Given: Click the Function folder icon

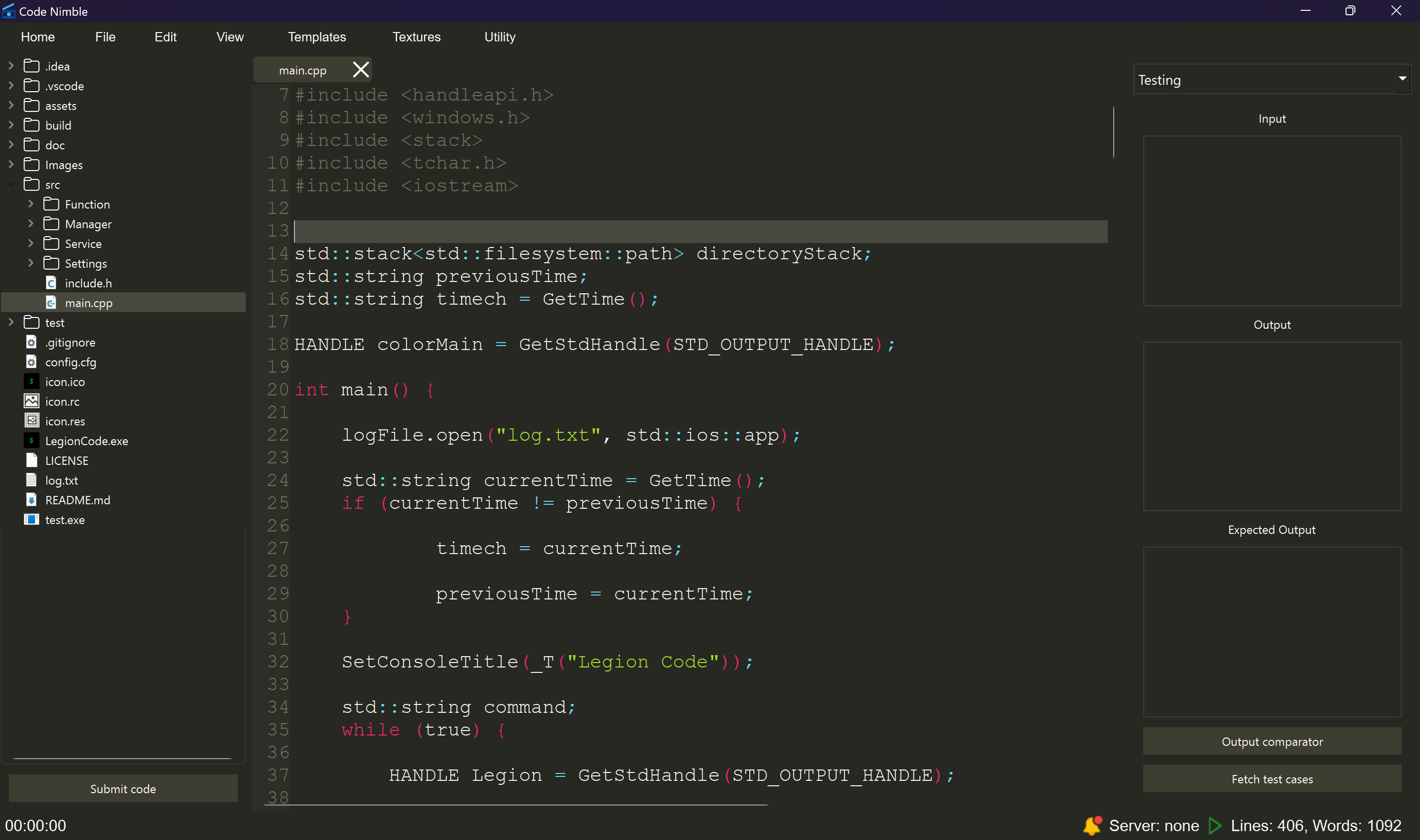Looking at the screenshot, I should click(x=51, y=204).
